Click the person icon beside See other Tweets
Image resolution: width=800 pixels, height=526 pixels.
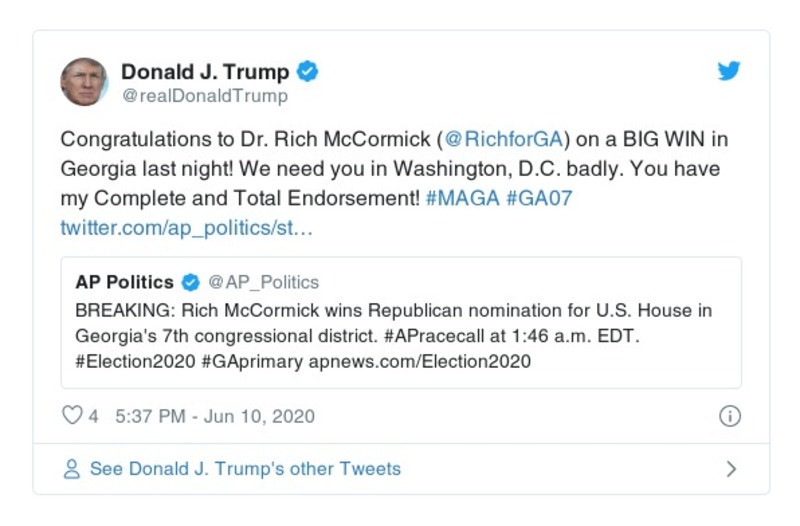pos(71,468)
